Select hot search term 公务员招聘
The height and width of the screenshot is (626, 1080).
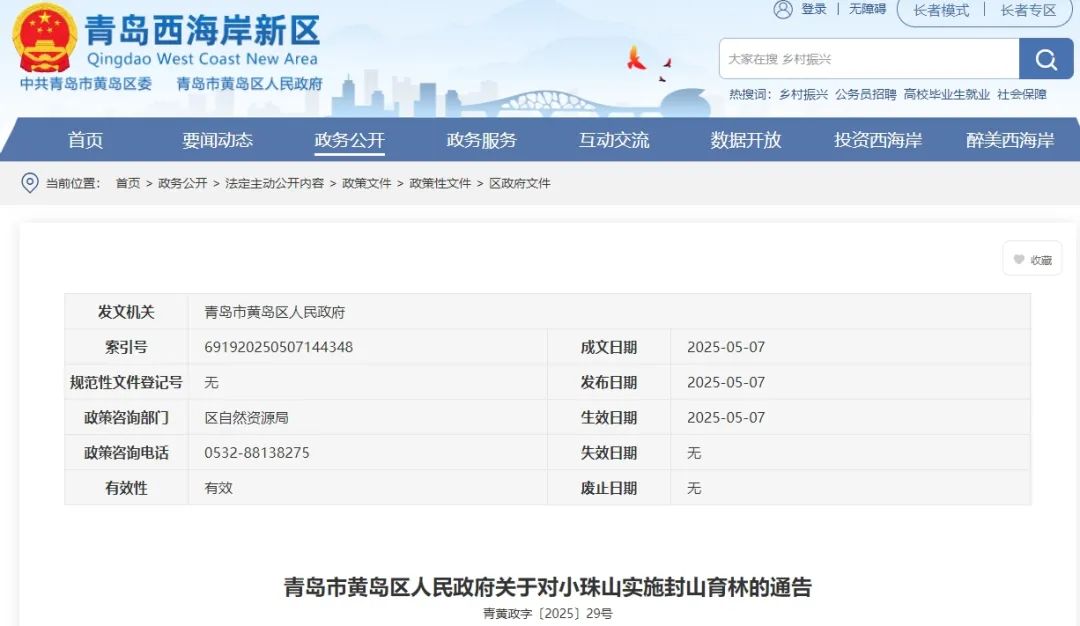[x=866, y=94]
